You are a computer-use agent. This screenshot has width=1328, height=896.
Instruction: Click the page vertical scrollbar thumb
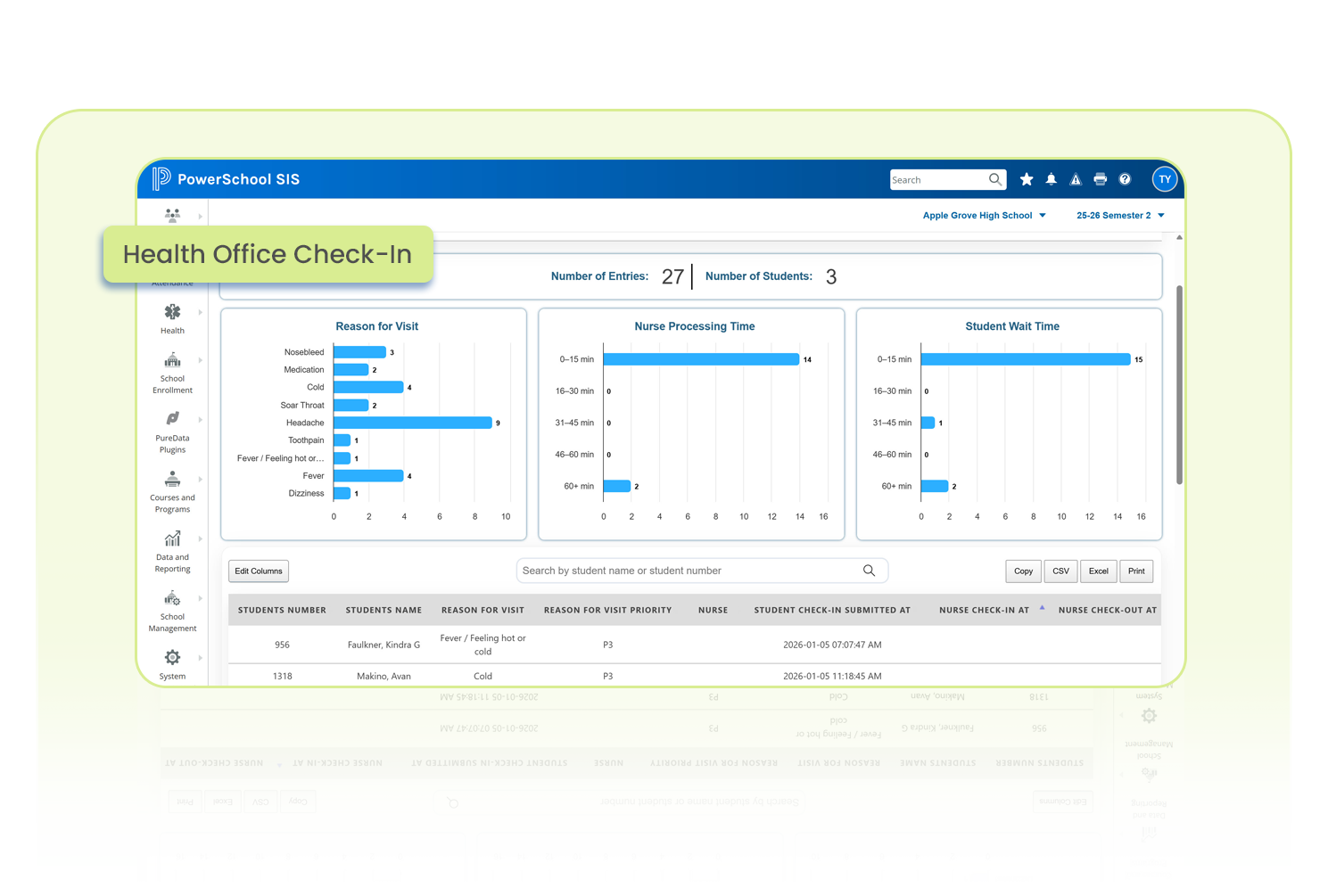[1179, 383]
